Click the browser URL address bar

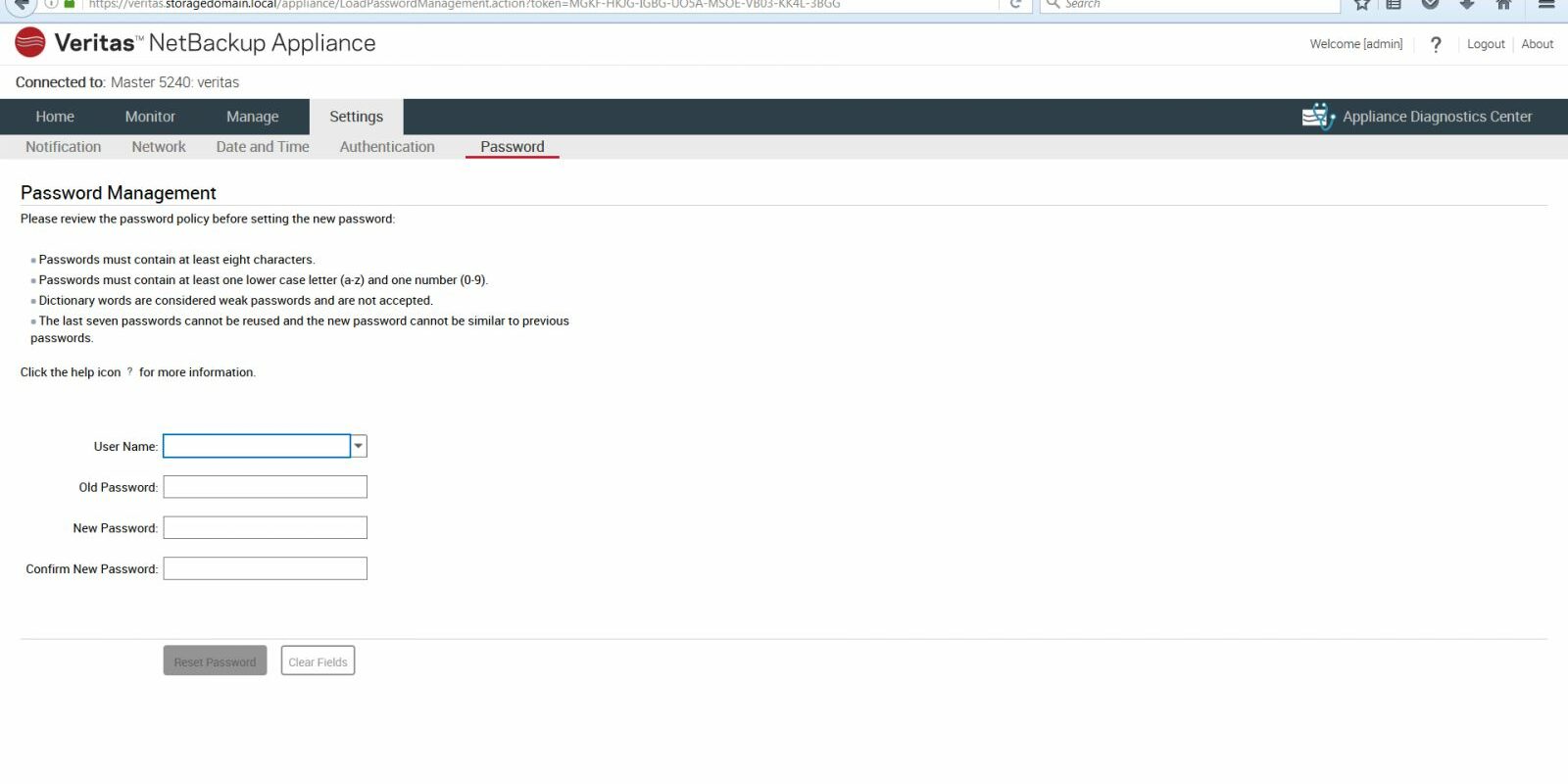point(539,4)
